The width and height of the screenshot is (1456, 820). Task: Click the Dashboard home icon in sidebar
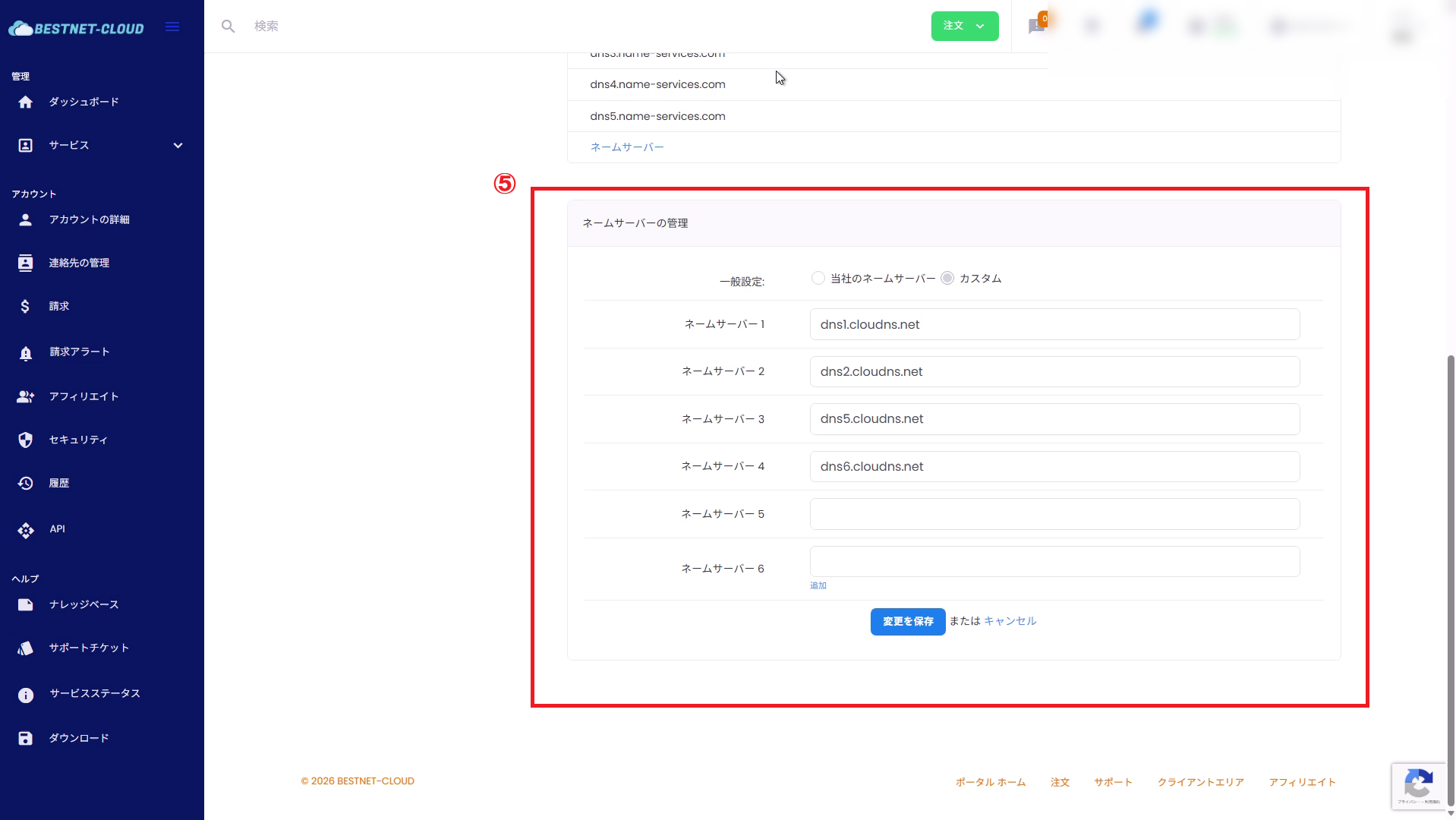click(25, 102)
